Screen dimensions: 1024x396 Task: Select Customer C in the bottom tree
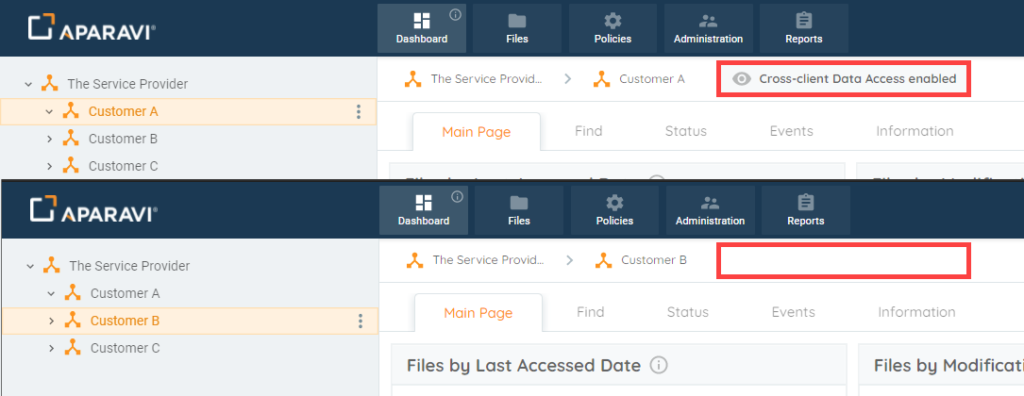[x=125, y=349]
